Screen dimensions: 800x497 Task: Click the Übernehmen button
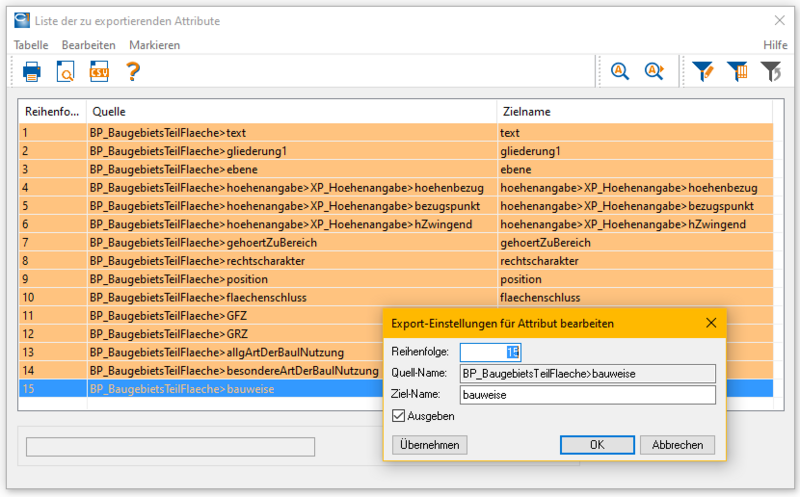[430, 445]
